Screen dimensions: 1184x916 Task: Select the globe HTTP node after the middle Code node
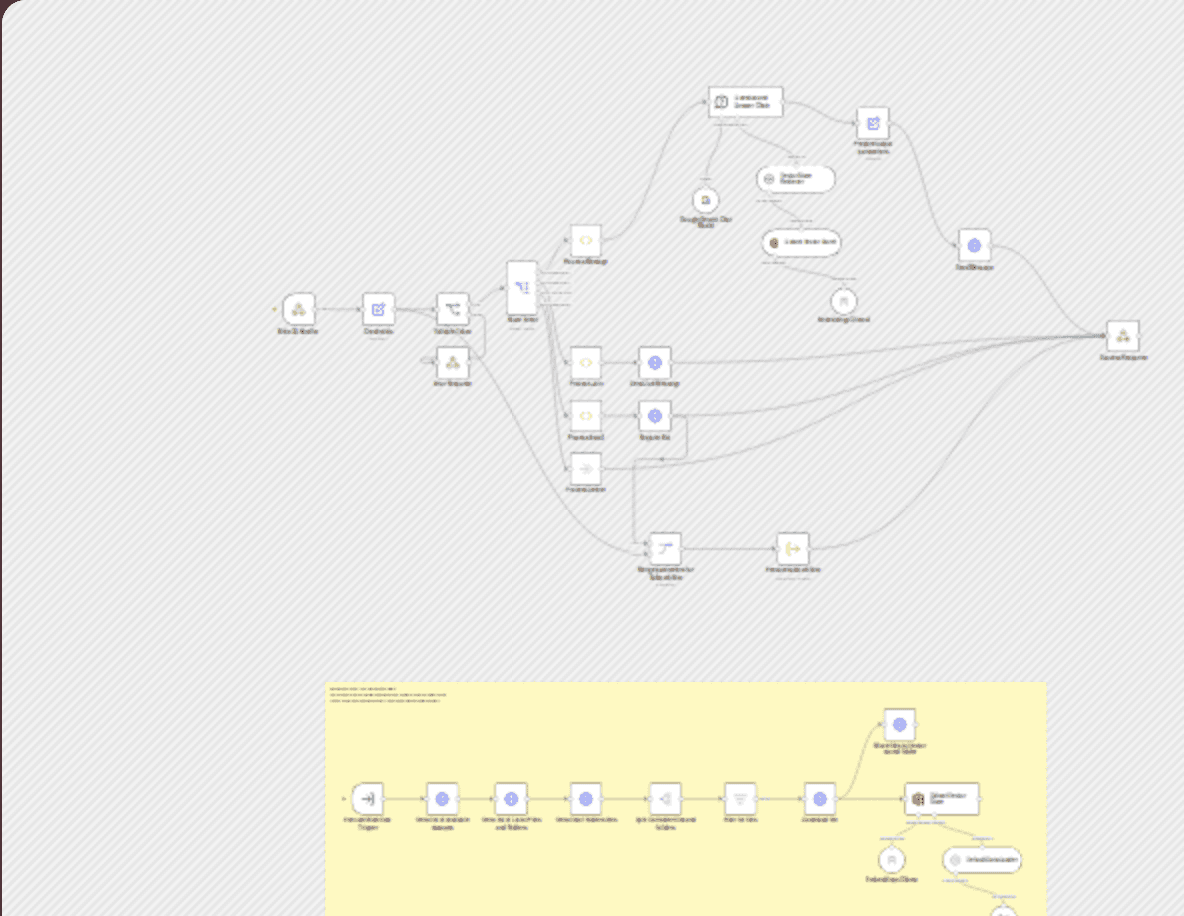(x=655, y=362)
